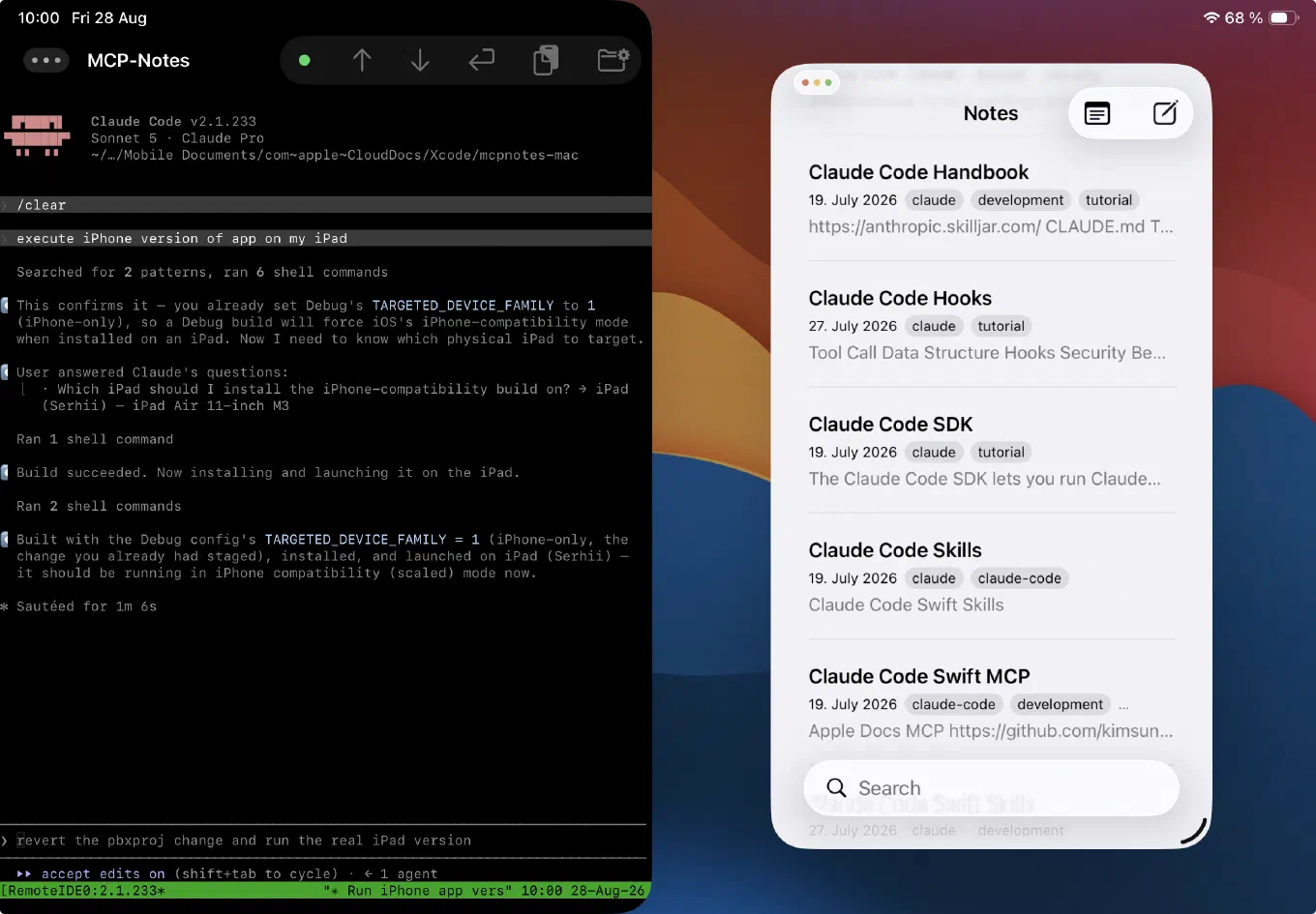This screenshot has width=1316, height=914.
Task: Tap the '27. July 2026' date on Claude Code Hooks
Action: (x=852, y=326)
